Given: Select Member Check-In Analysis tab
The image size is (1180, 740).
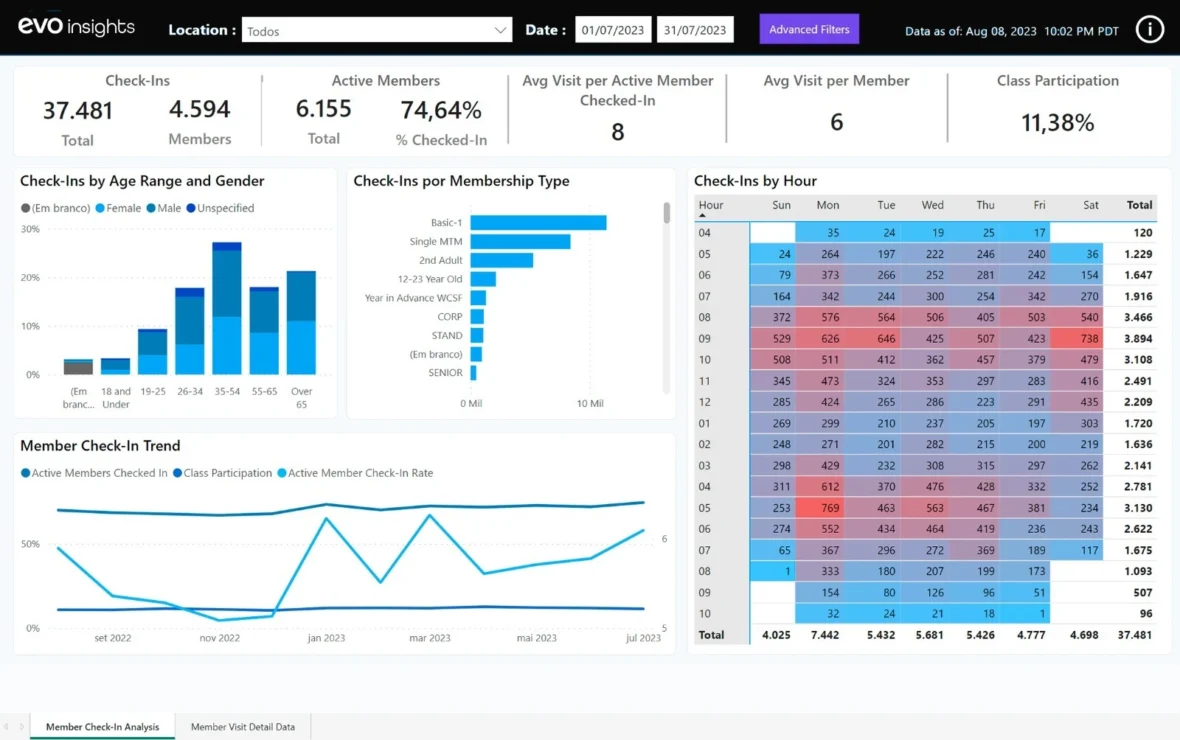Looking at the screenshot, I should point(102,727).
